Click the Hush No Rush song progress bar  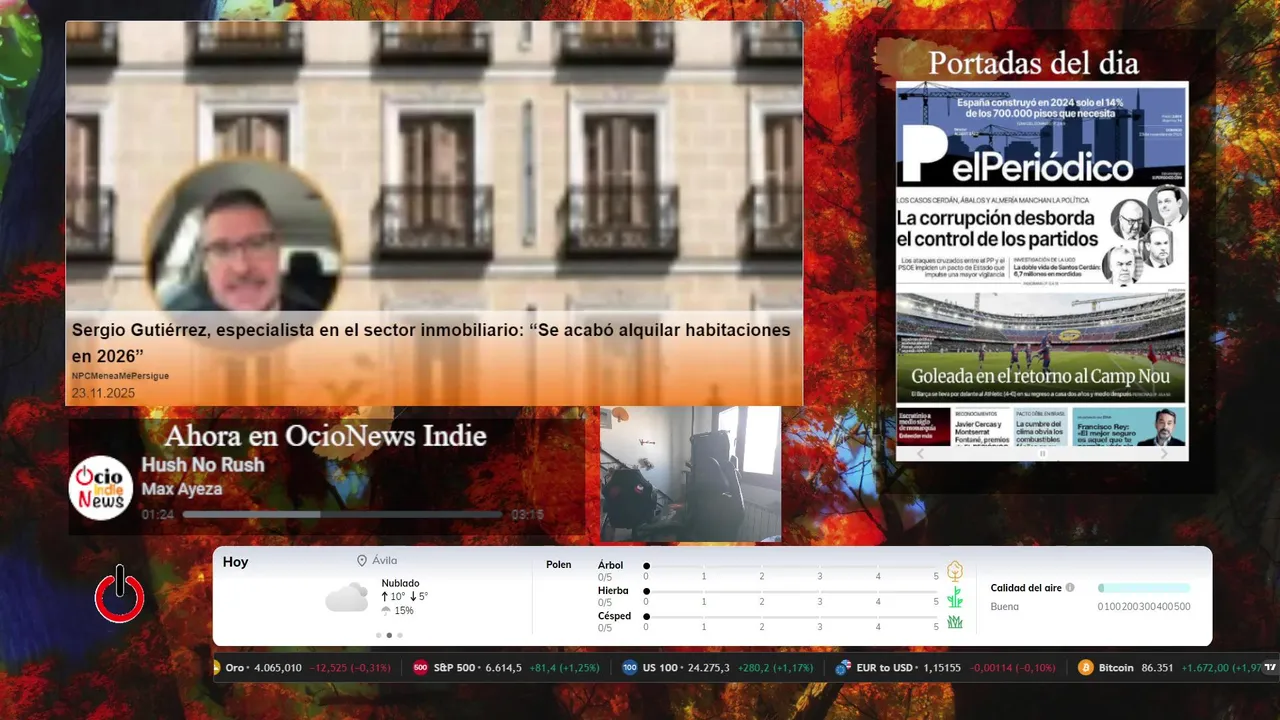click(342, 514)
